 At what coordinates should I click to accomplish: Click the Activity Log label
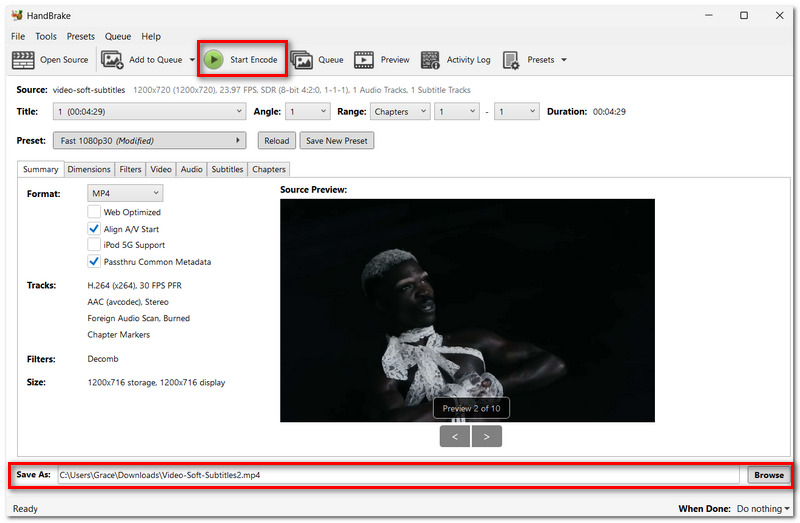[x=468, y=60]
